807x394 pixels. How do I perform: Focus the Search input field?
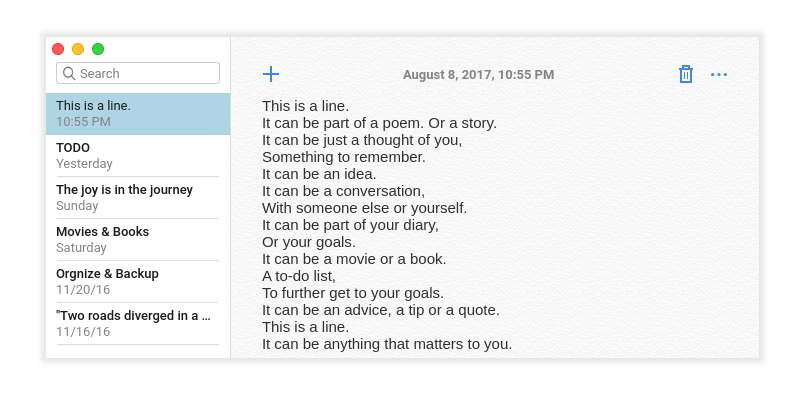pos(138,73)
